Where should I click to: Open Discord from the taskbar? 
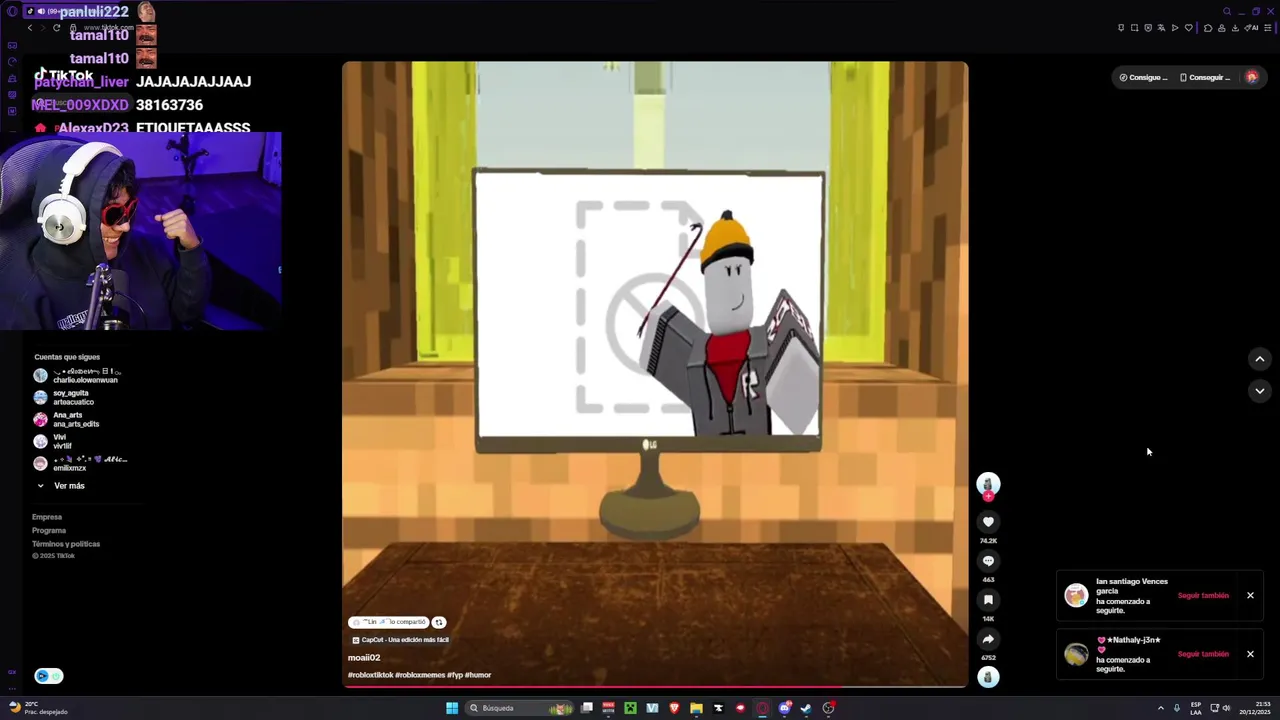(x=784, y=708)
